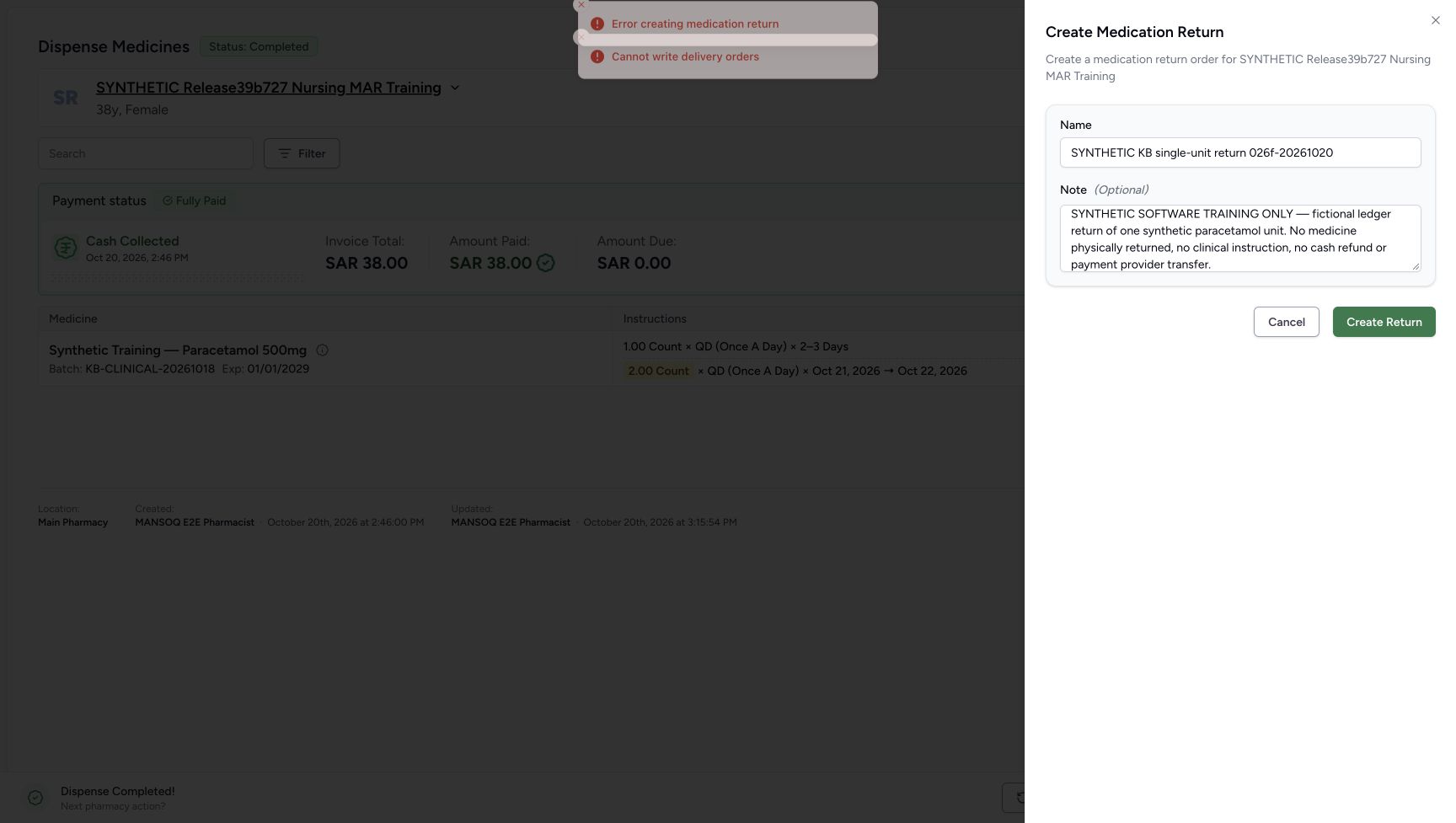The width and height of the screenshot is (1456, 823).
Task: Close the Create Medication Return panel
Action: [1436, 20]
